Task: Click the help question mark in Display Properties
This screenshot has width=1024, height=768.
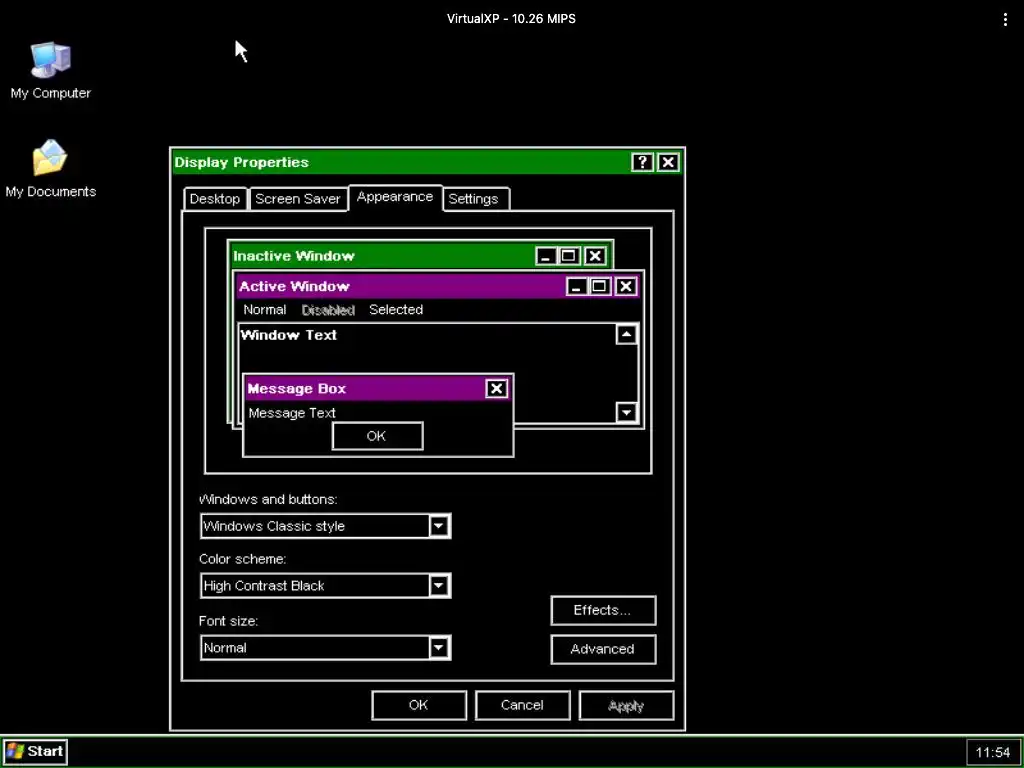Action: pyautogui.click(x=642, y=162)
